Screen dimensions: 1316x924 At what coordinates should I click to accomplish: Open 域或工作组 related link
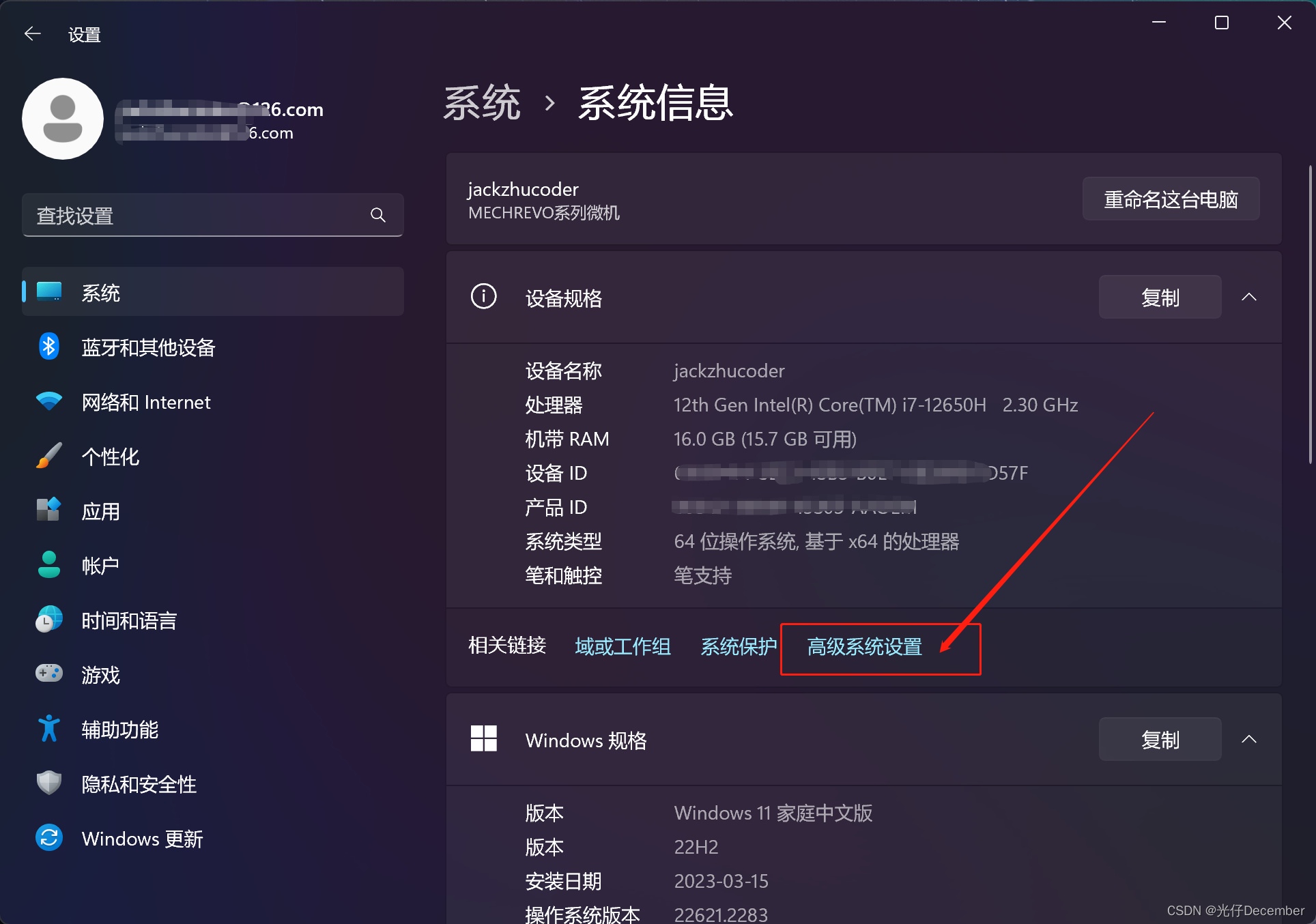623,646
